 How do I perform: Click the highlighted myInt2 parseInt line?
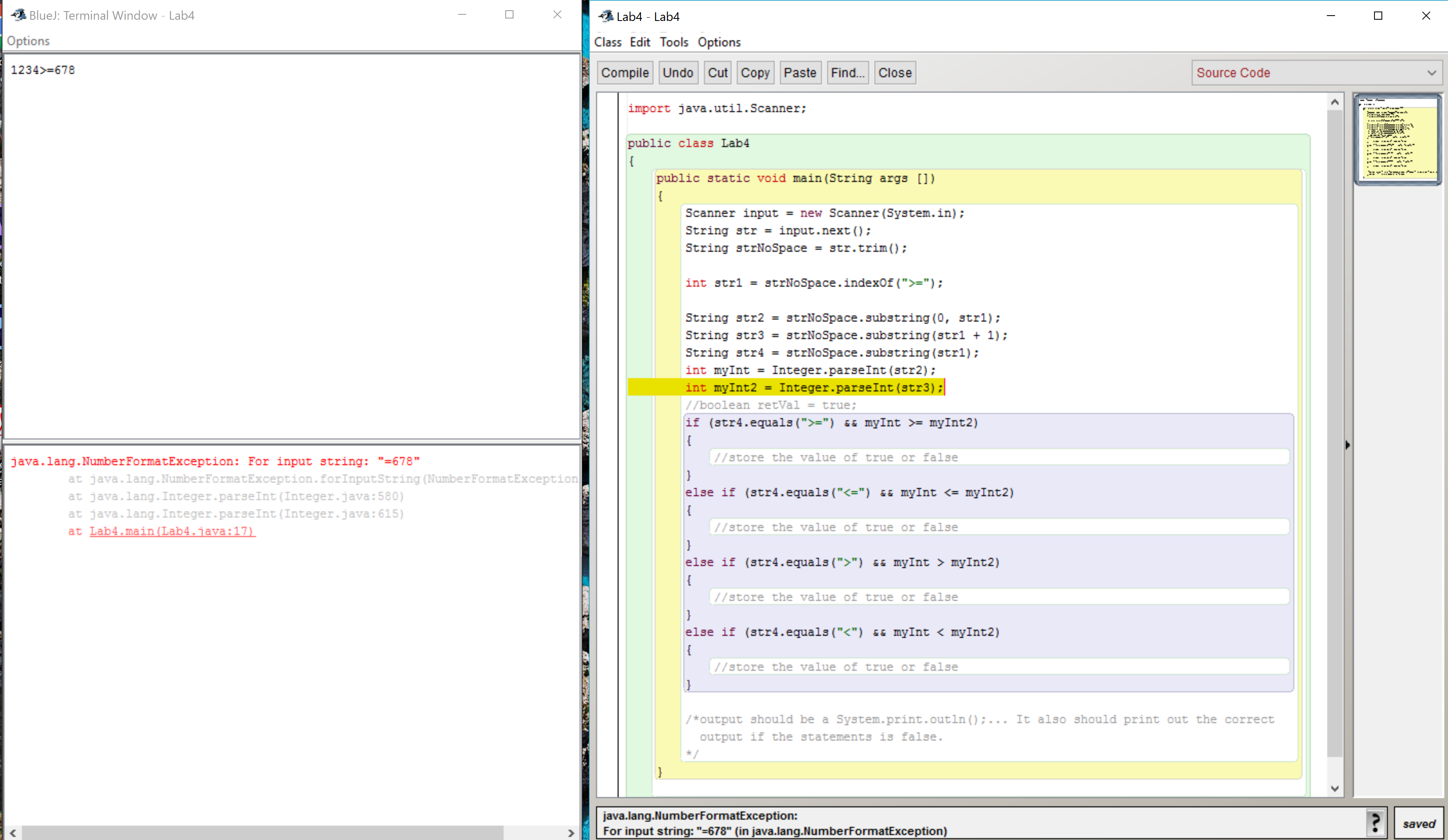[814, 388]
